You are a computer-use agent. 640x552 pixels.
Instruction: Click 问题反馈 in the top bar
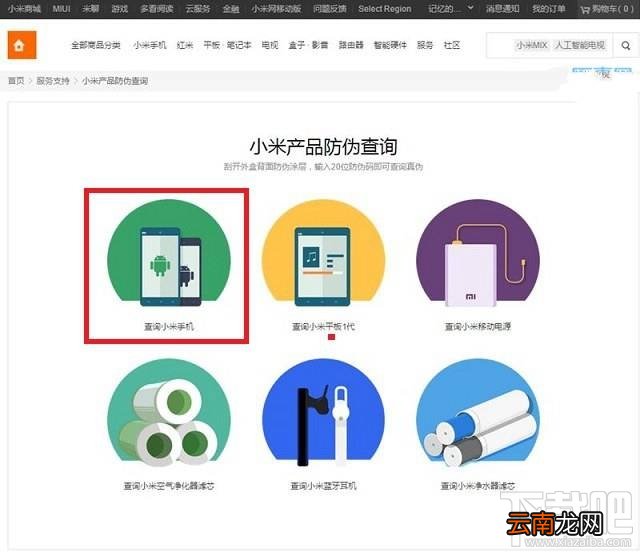pyautogui.click(x=330, y=9)
